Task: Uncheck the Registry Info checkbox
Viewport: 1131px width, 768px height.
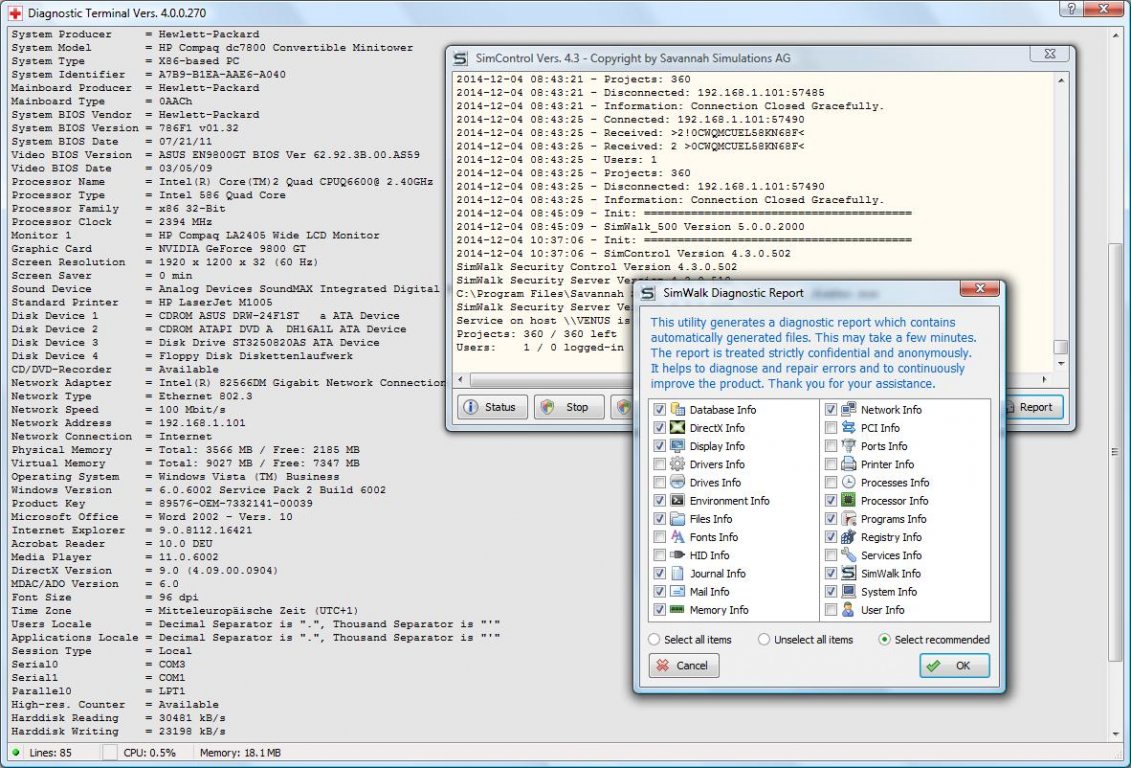Action: (x=831, y=537)
